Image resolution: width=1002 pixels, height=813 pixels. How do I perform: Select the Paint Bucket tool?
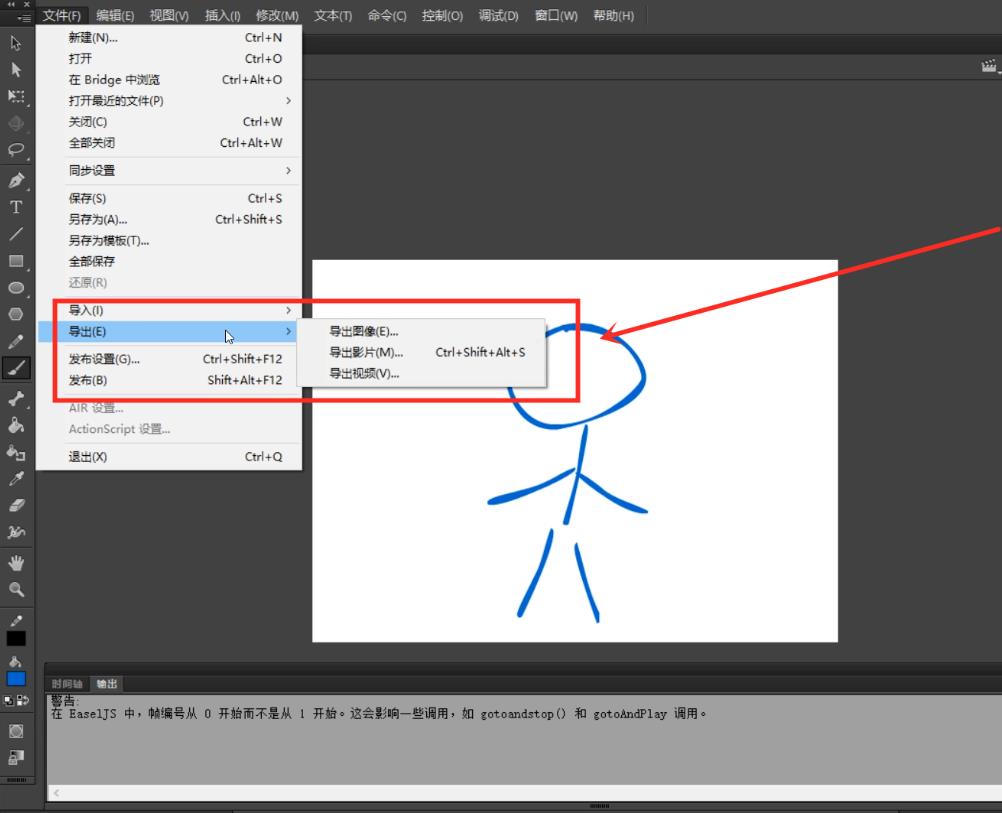(16, 425)
